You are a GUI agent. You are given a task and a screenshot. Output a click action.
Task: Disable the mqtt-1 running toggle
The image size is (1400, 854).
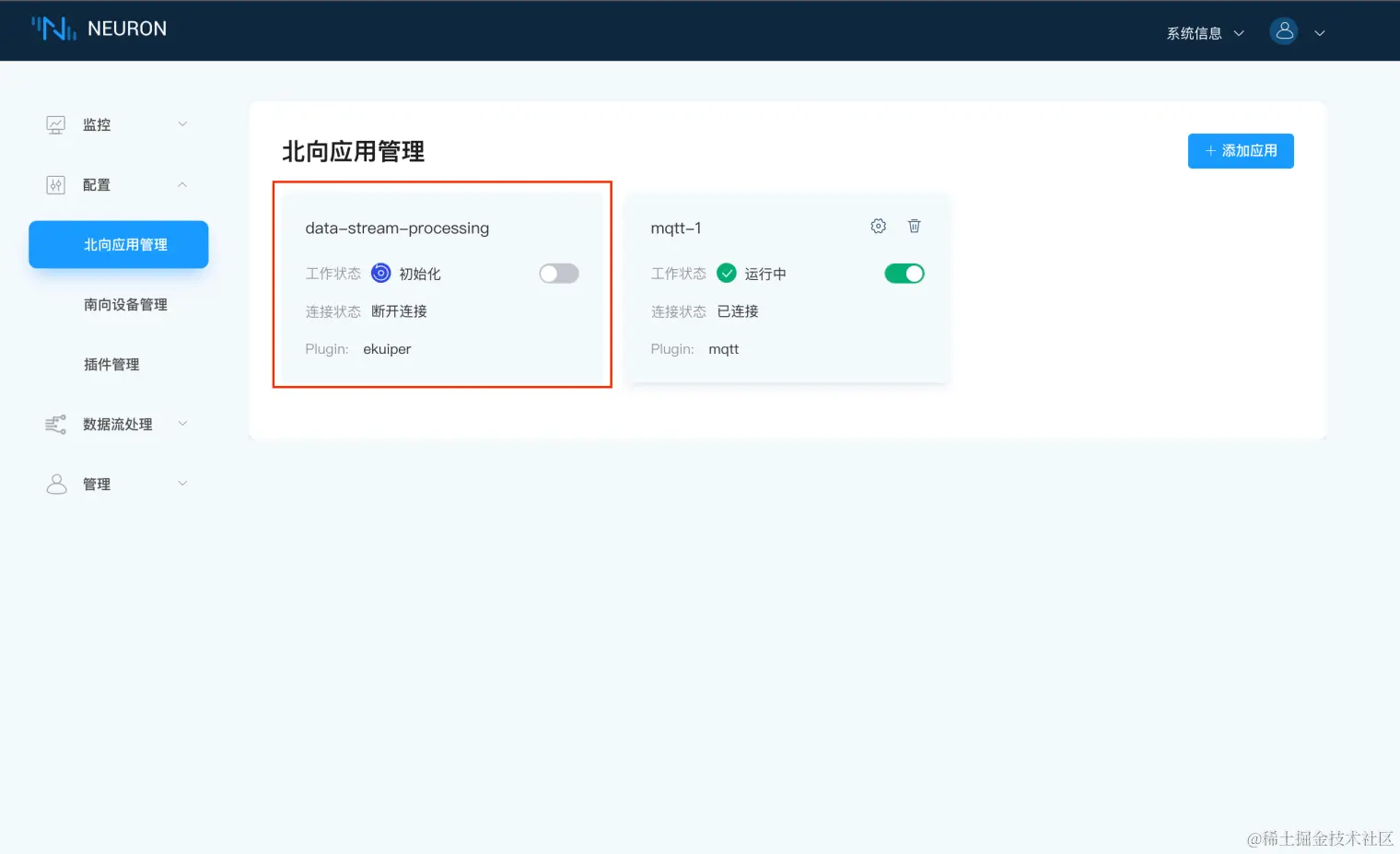pyautogui.click(x=904, y=273)
